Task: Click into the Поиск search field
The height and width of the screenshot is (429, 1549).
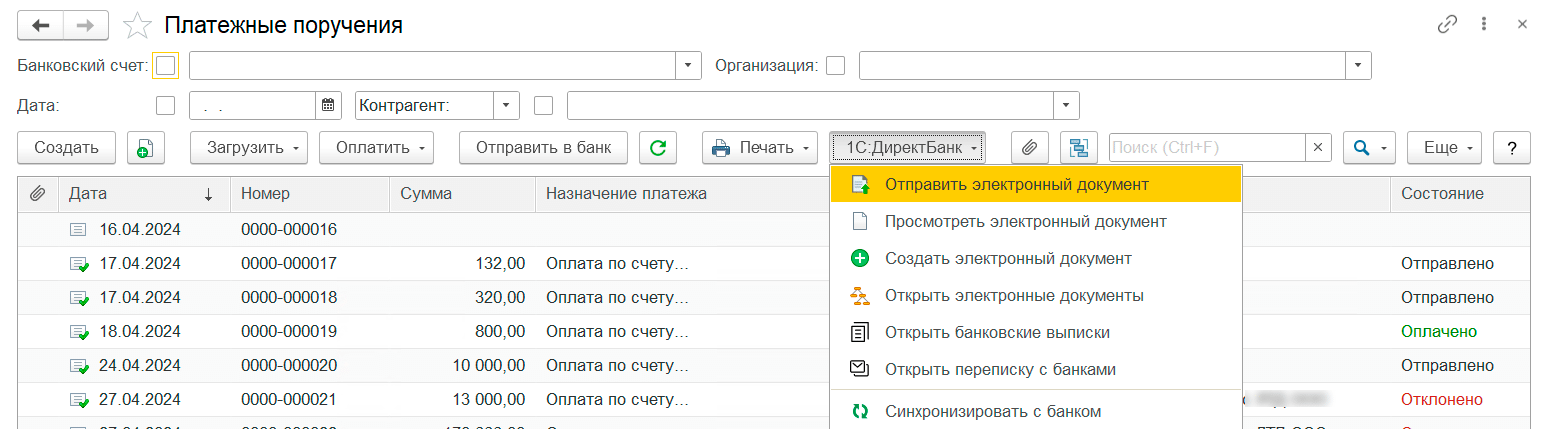Action: (1206, 148)
